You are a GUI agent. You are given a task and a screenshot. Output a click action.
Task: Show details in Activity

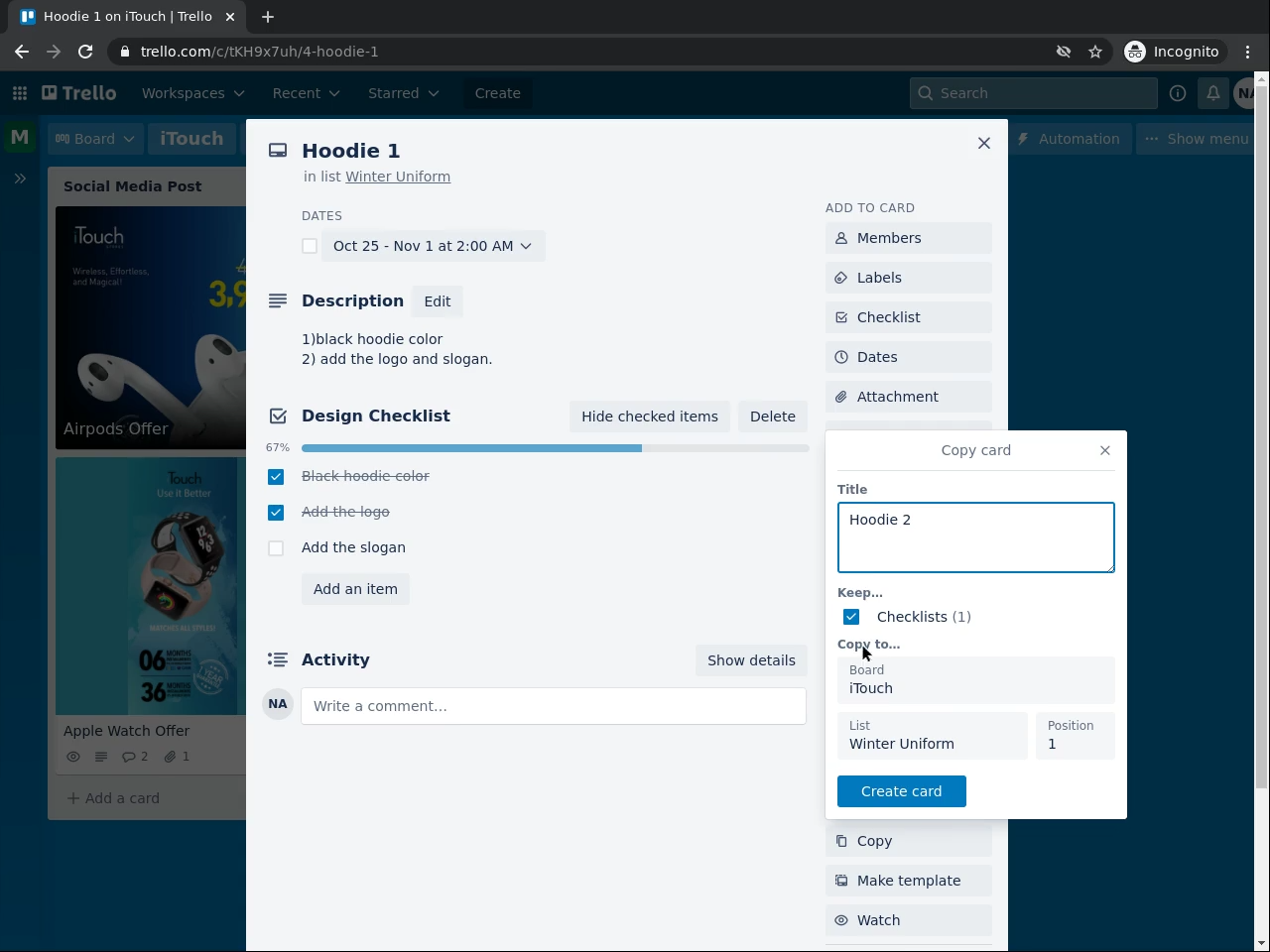coord(751,660)
